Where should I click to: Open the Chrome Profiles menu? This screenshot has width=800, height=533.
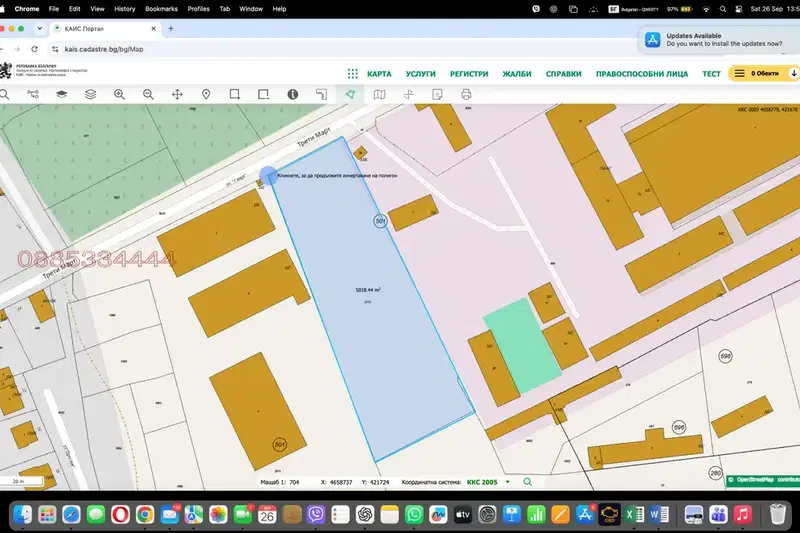point(198,9)
